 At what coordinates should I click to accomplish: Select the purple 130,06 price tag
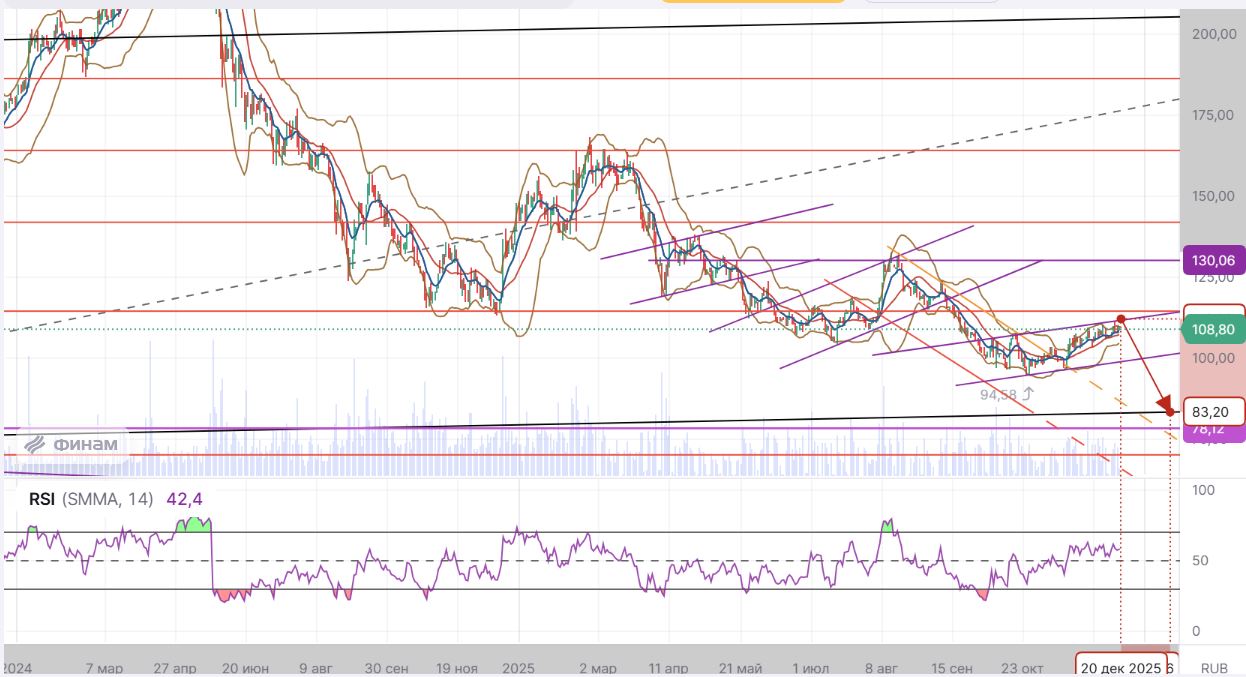click(1214, 260)
